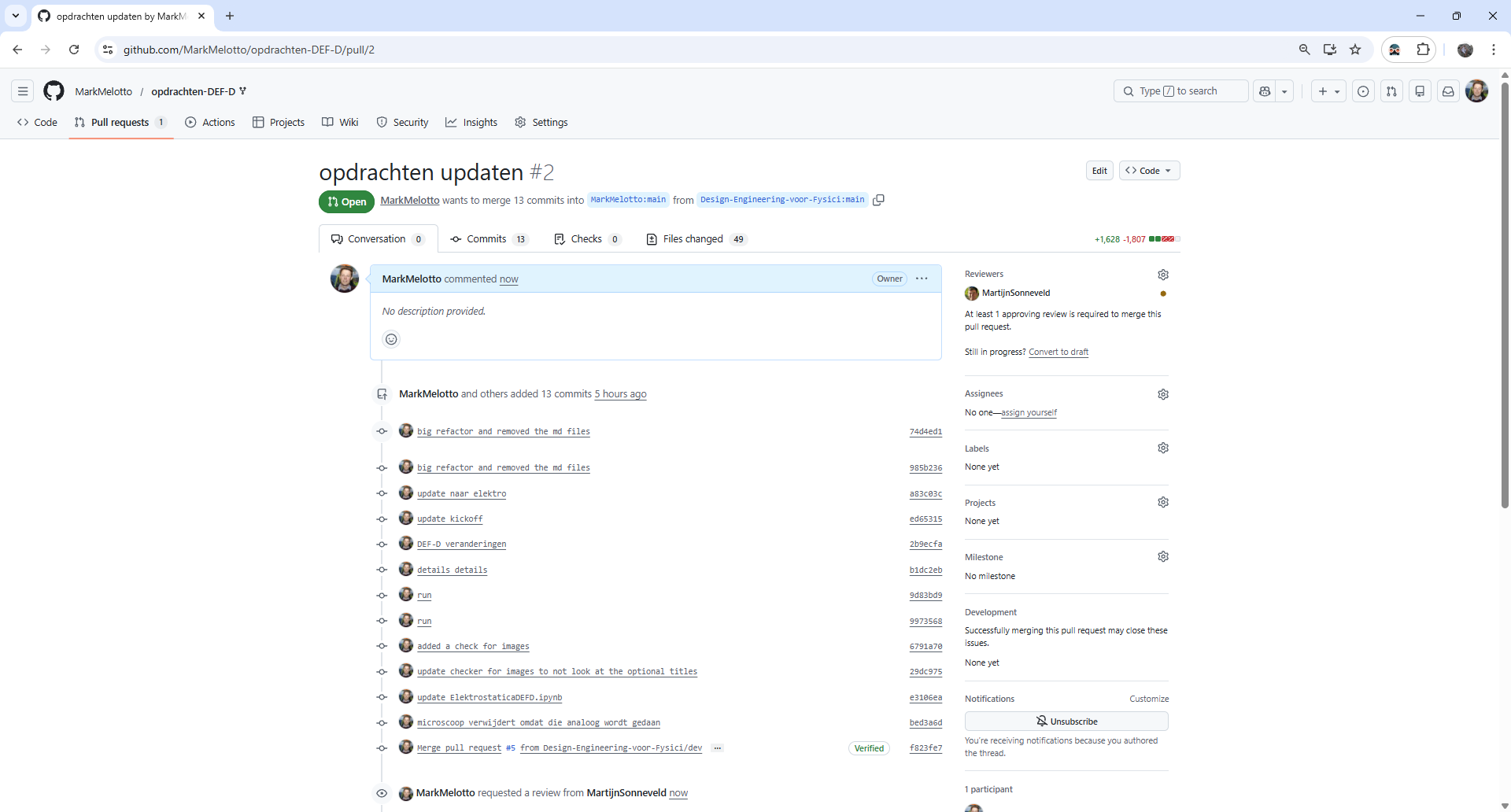Go back with the browser back arrow
Screen dimensions: 1511x812
[17, 50]
